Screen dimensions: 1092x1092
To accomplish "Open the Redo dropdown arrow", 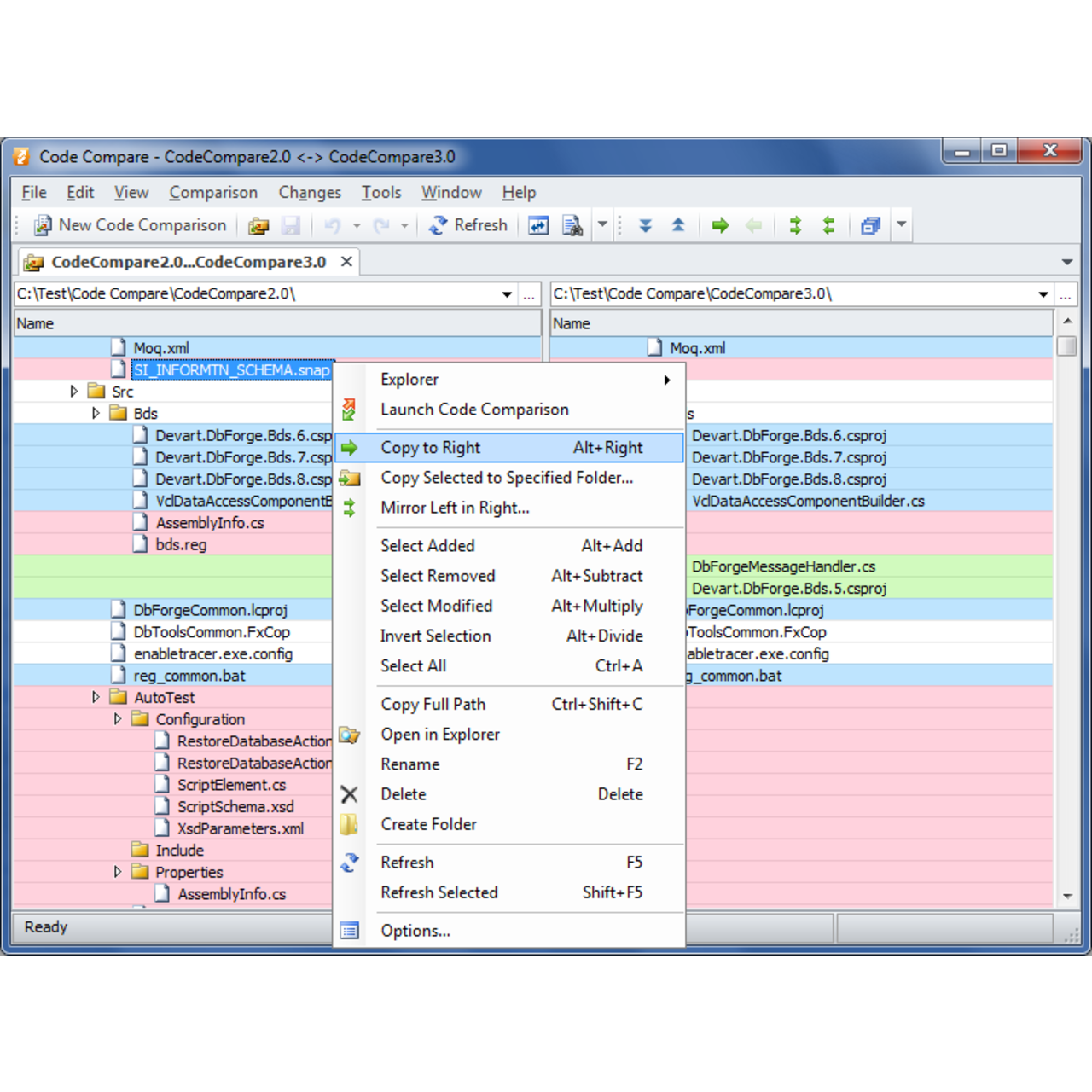I will click(403, 224).
